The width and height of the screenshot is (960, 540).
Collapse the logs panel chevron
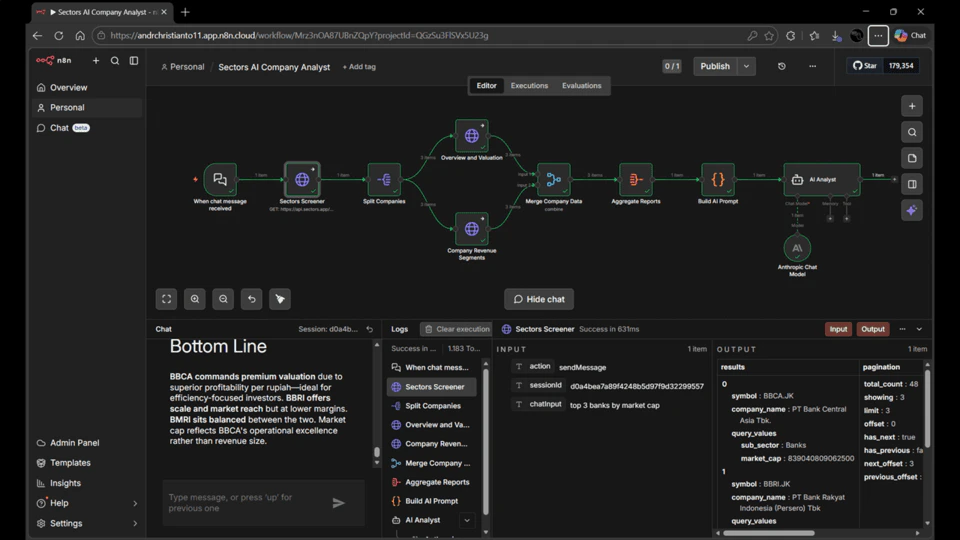click(x=919, y=329)
